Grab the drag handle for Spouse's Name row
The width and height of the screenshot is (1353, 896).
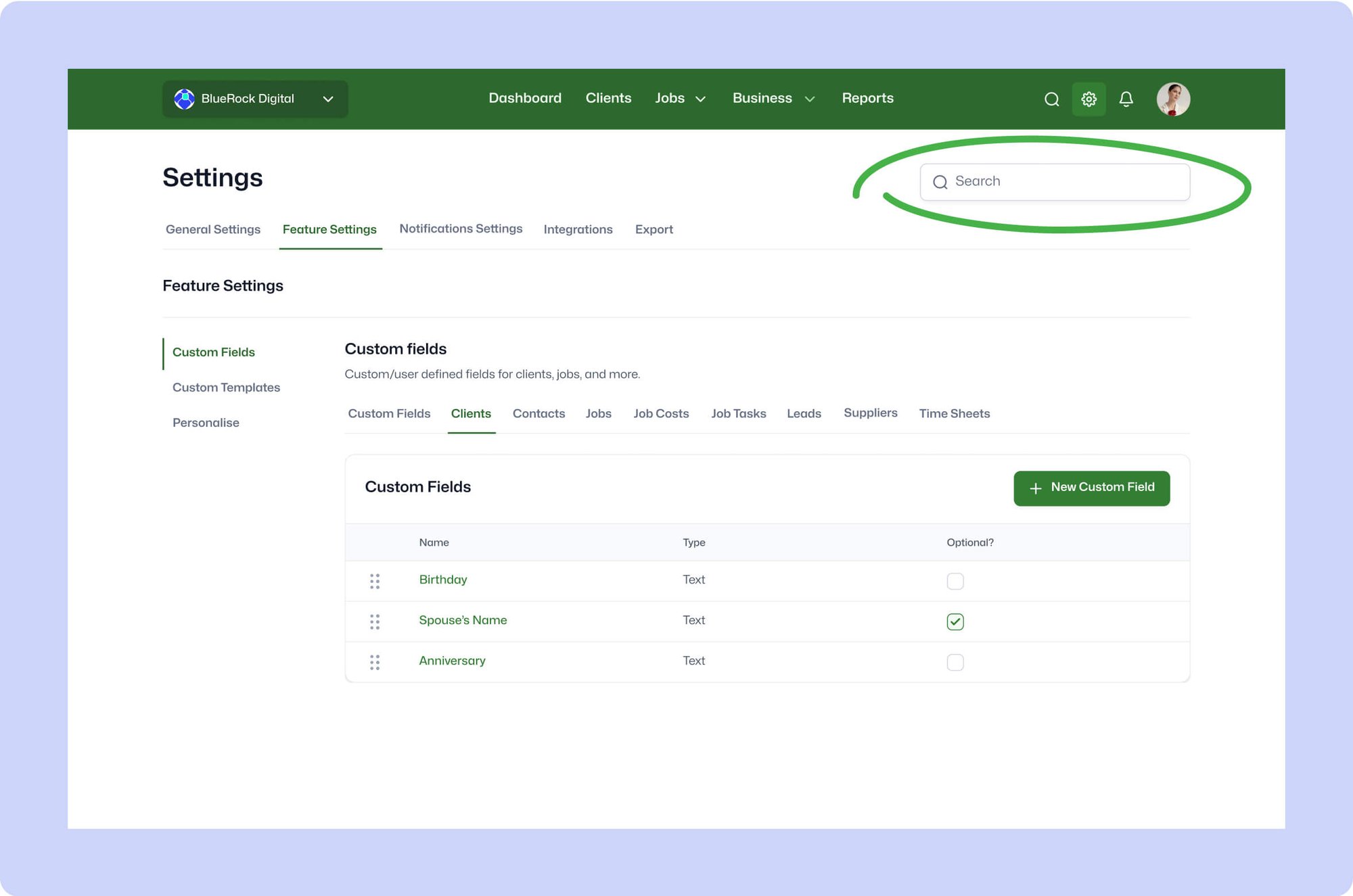point(375,621)
